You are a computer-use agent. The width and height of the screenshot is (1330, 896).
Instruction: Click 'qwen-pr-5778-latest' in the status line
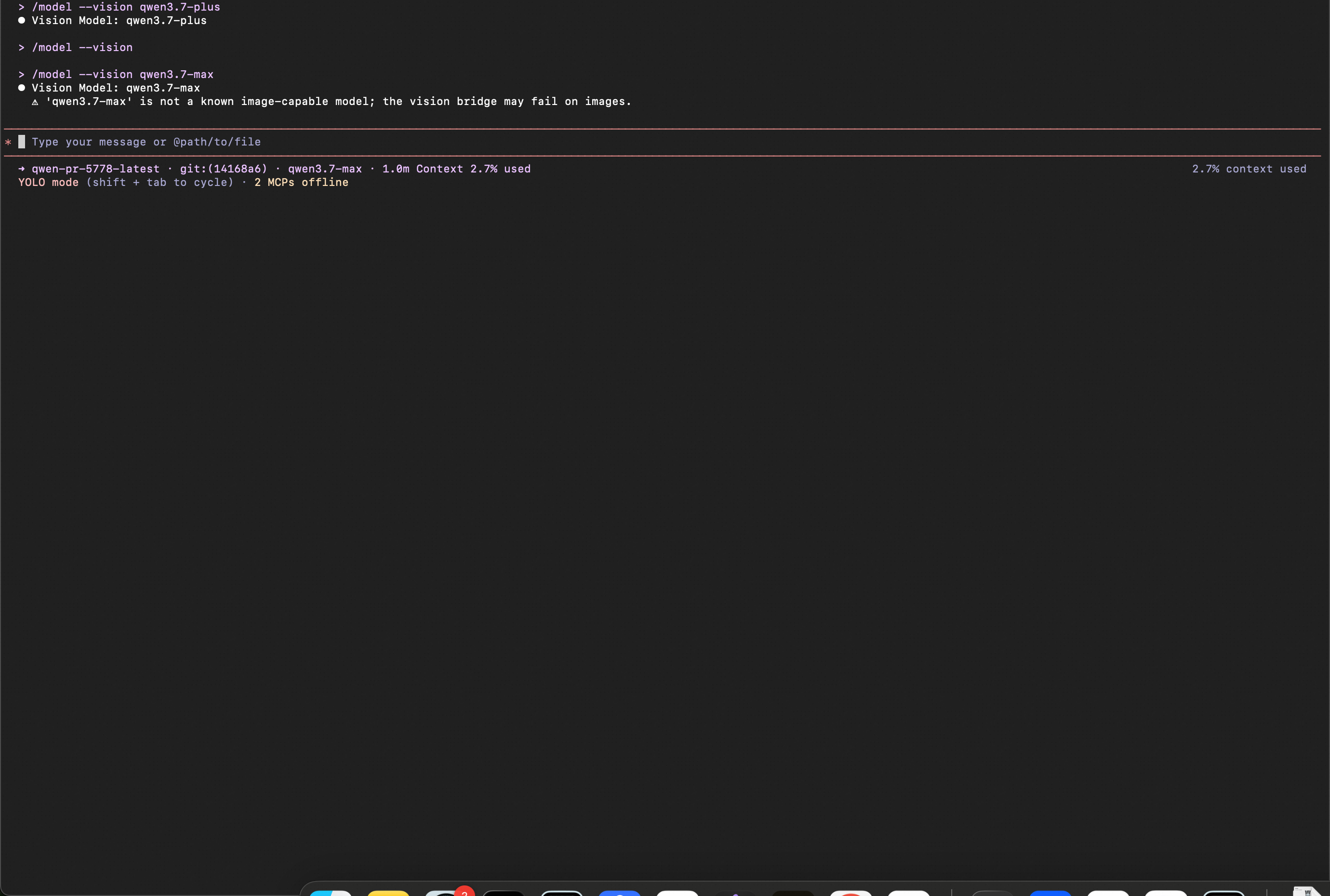[x=95, y=169]
